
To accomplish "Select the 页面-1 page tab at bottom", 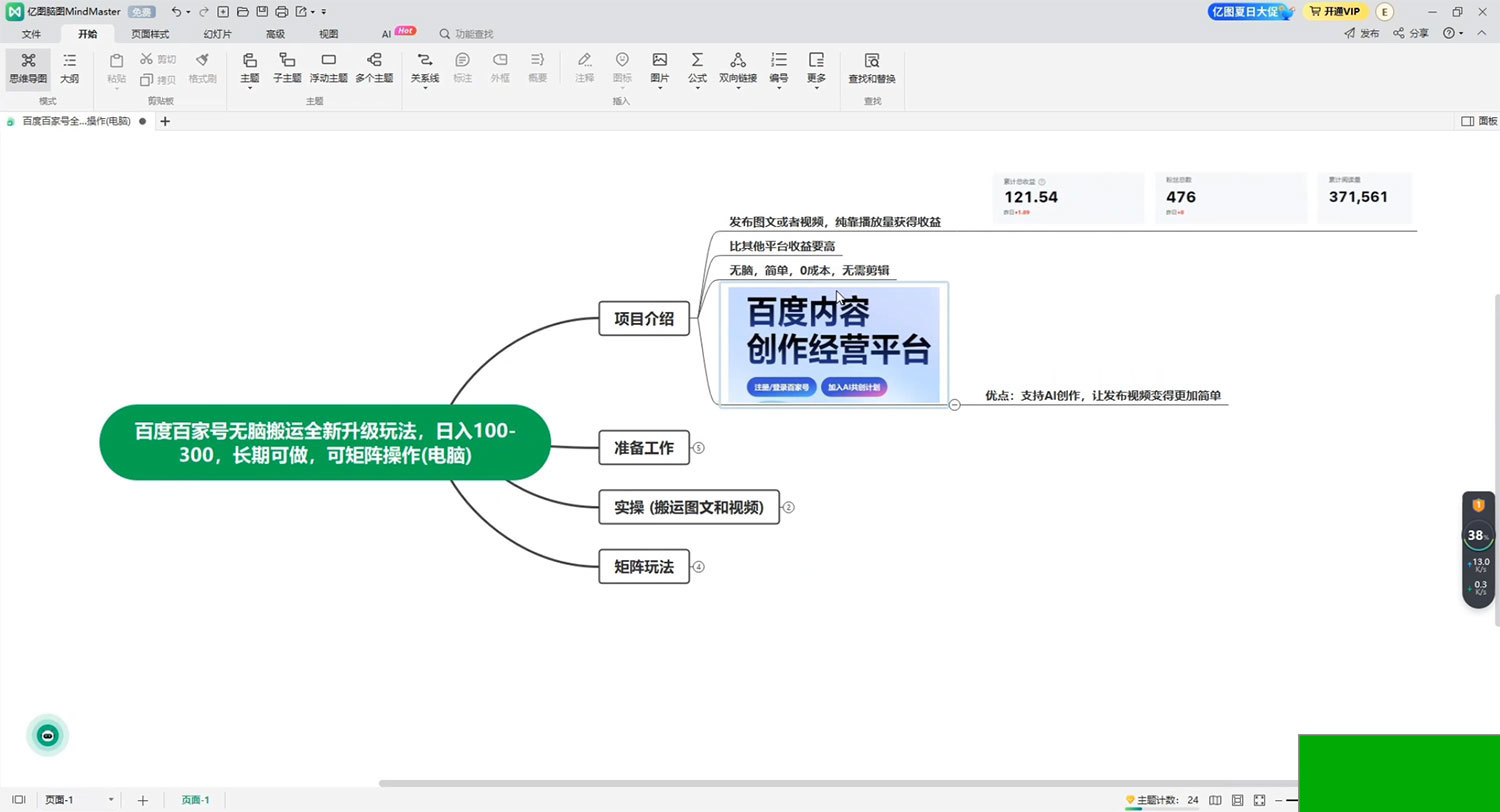I will point(195,800).
